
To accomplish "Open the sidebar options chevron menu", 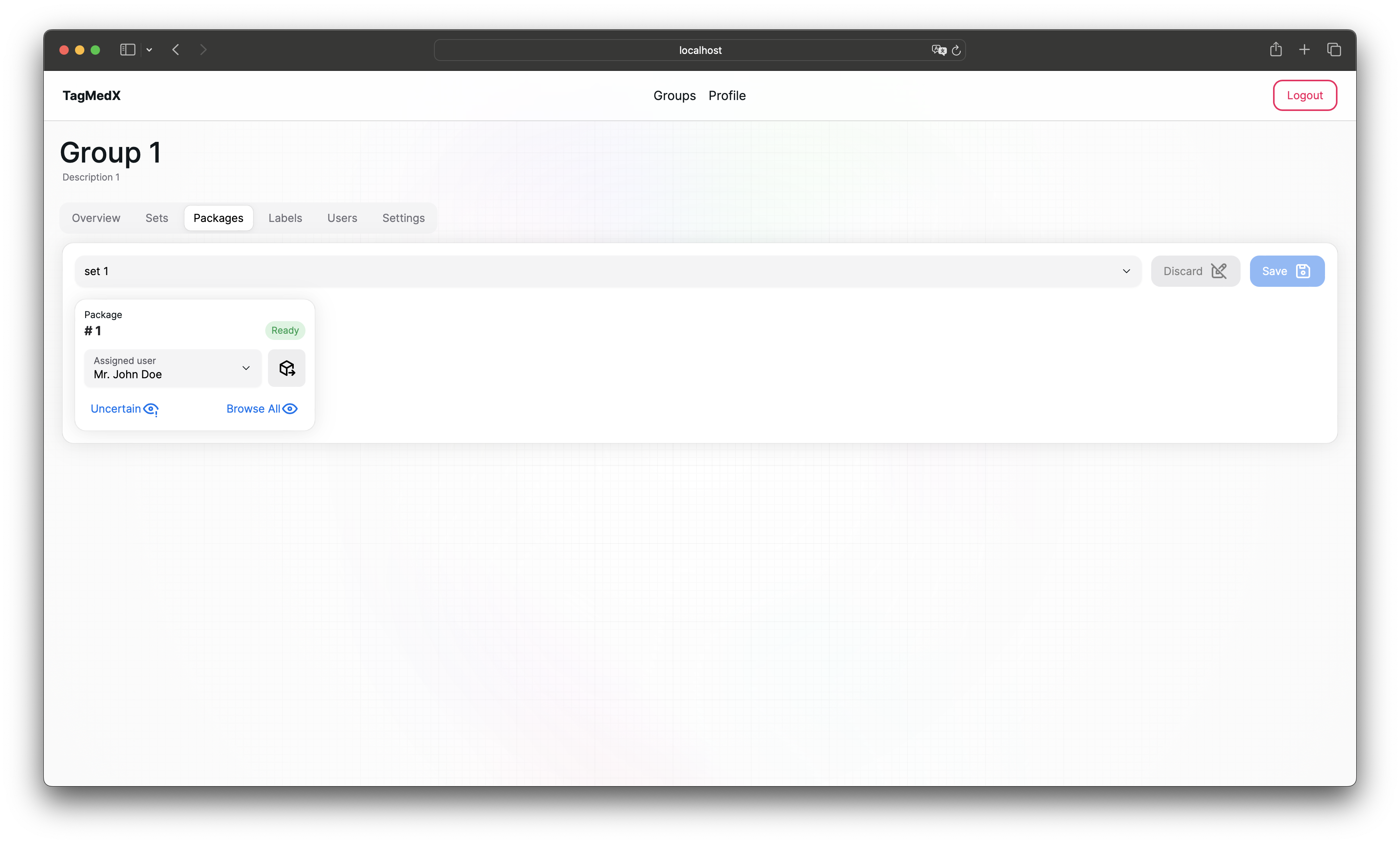I will coord(150,50).
